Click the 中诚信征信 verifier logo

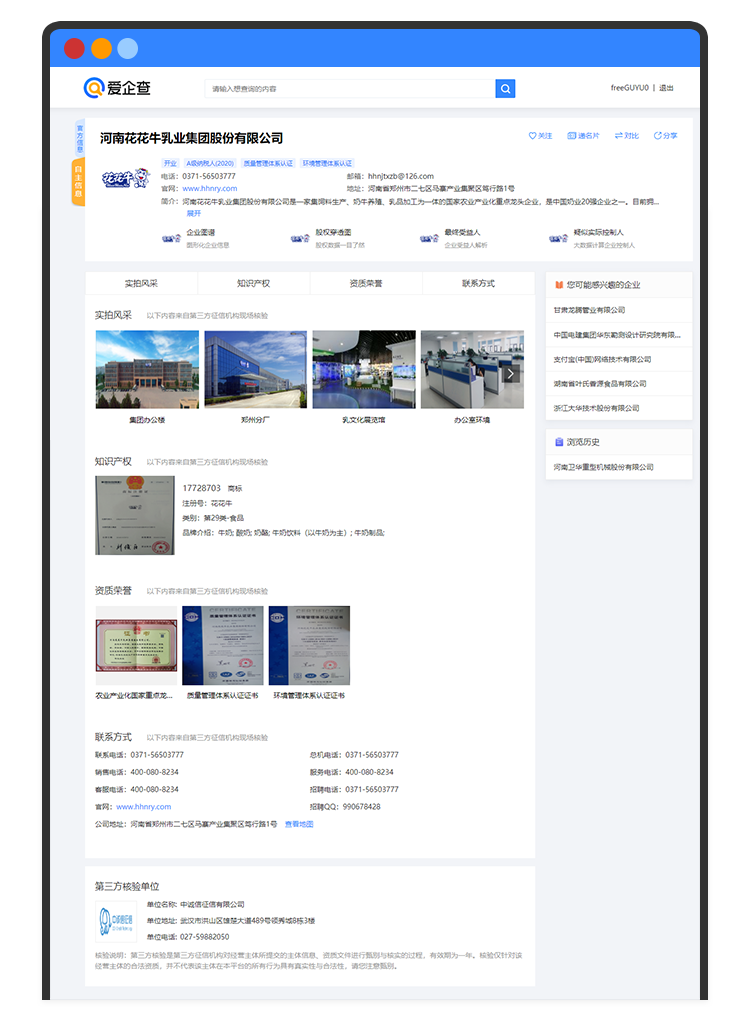[x=116, y=921]
